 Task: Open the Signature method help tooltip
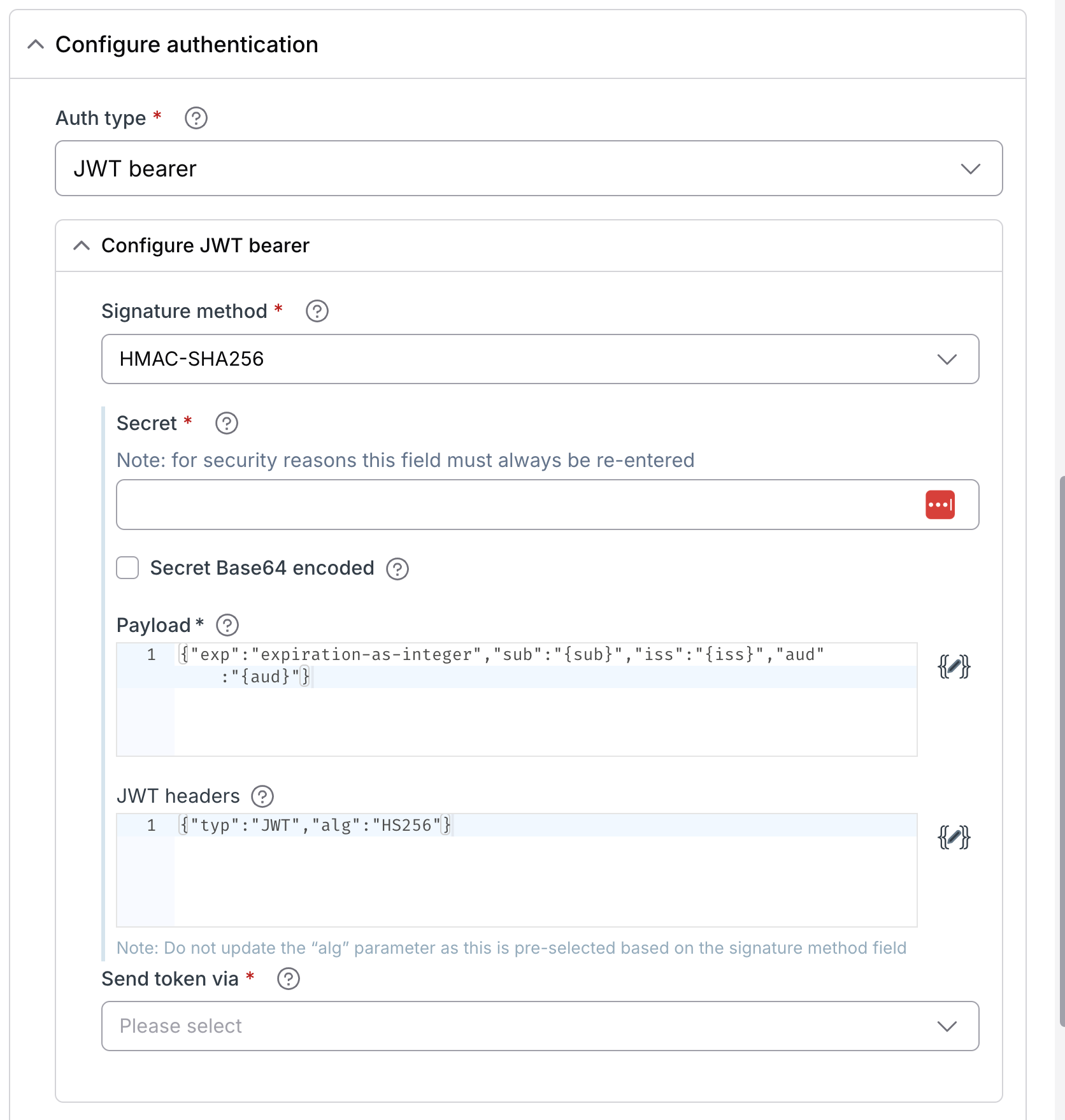point(317,311)
